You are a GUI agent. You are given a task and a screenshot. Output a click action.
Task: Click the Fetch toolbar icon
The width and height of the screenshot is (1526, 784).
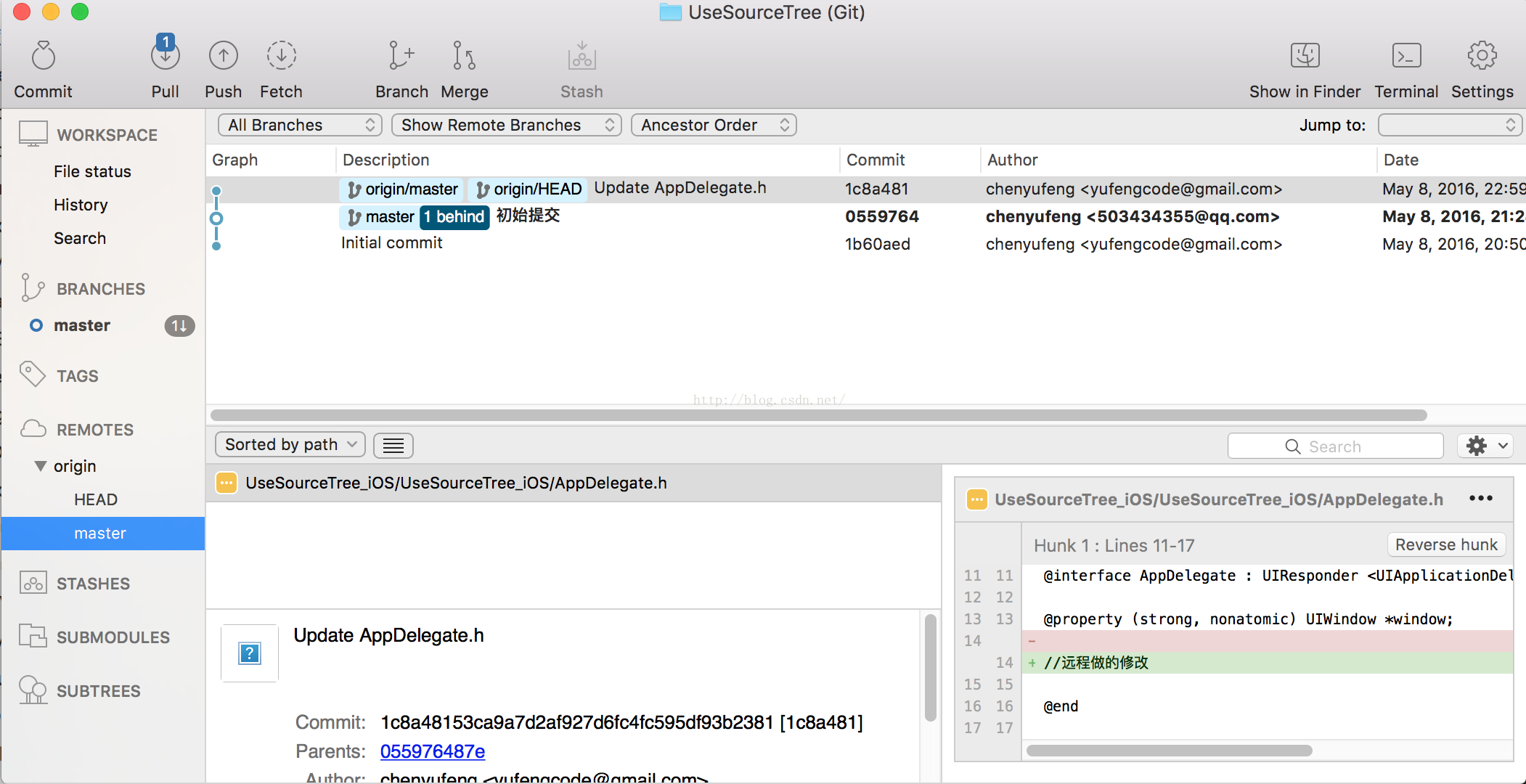[281, 57]
